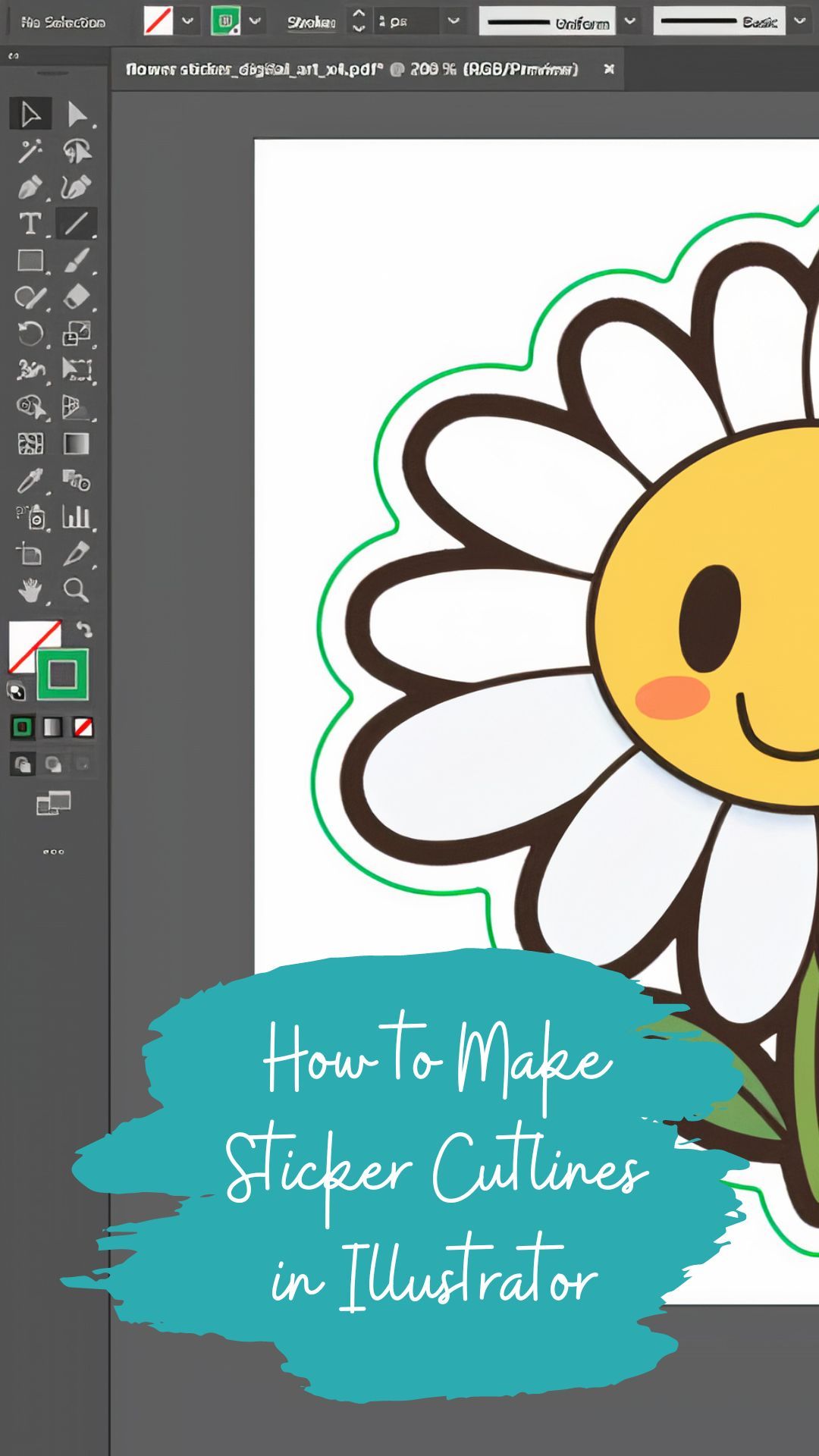This screenshot has width=819, height=1456.
Task: Select the Rectangle tool
Action: click(30, 260)
